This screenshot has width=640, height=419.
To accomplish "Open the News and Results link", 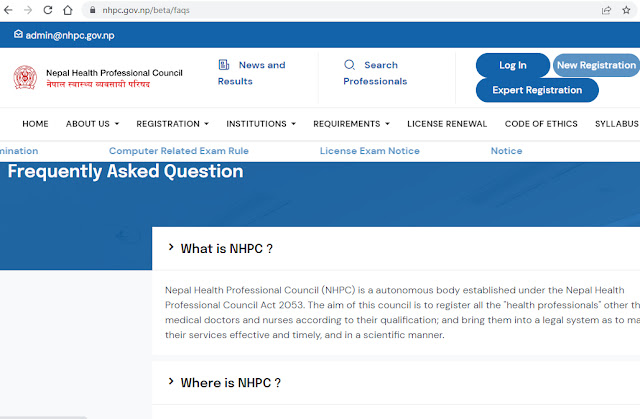I will click(251, 73).
